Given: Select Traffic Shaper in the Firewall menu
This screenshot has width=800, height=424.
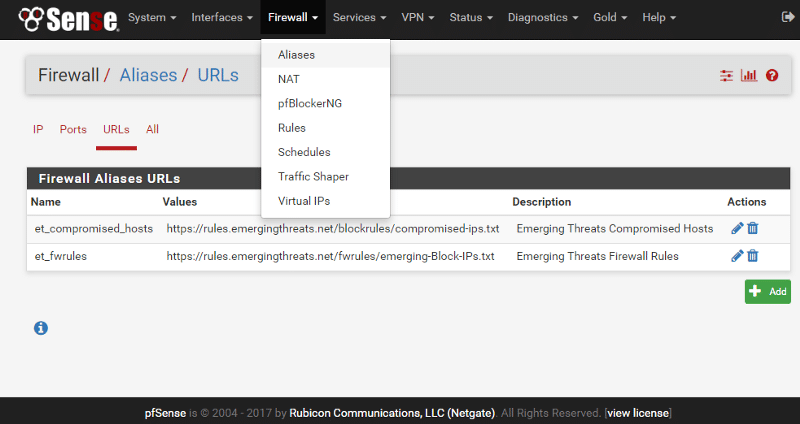Looking at the screenshot, I should (326, 177).
